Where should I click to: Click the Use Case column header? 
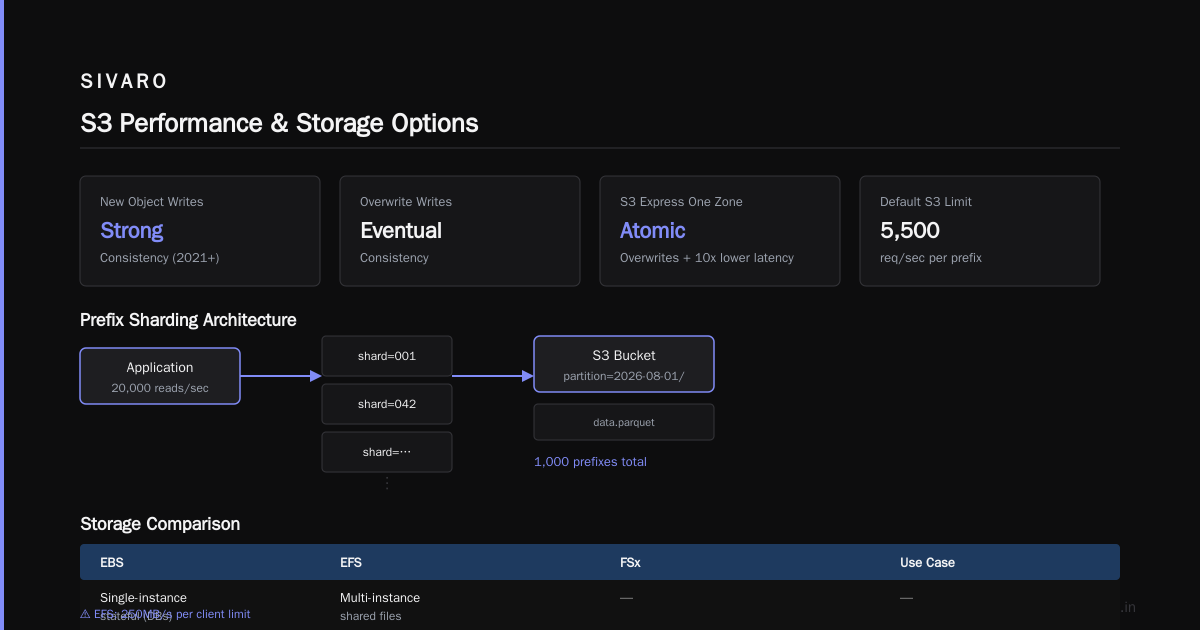[x=927, y=563]
